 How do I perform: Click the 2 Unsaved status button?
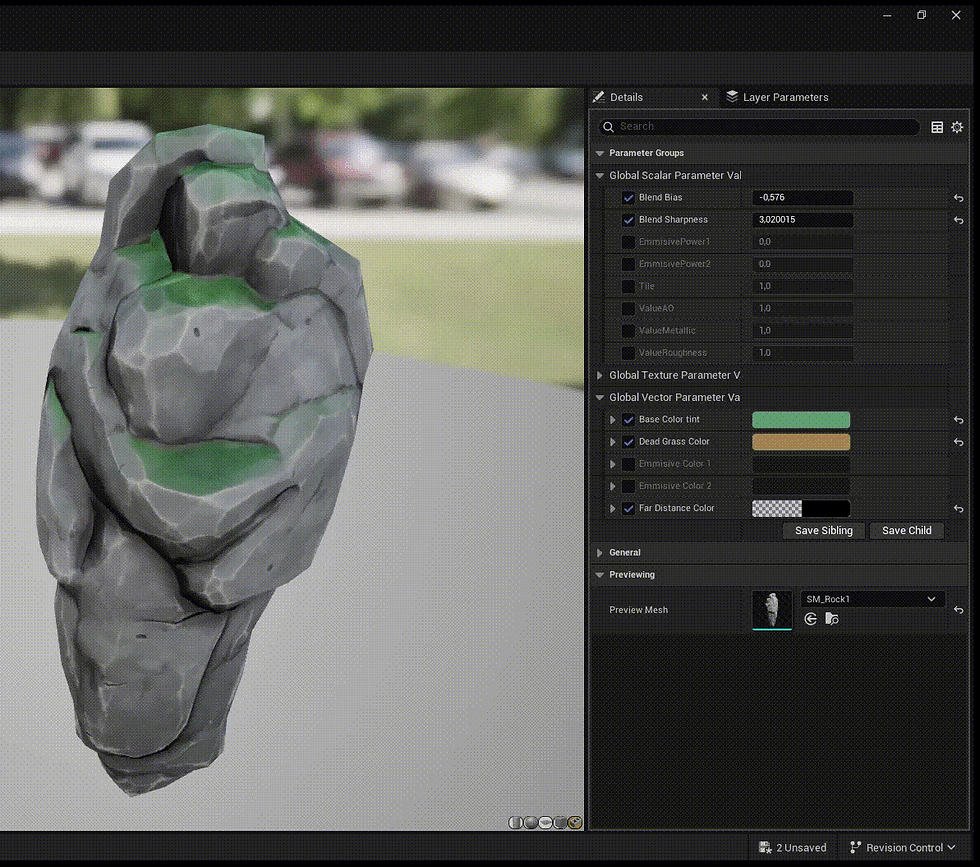coord(792,848)
